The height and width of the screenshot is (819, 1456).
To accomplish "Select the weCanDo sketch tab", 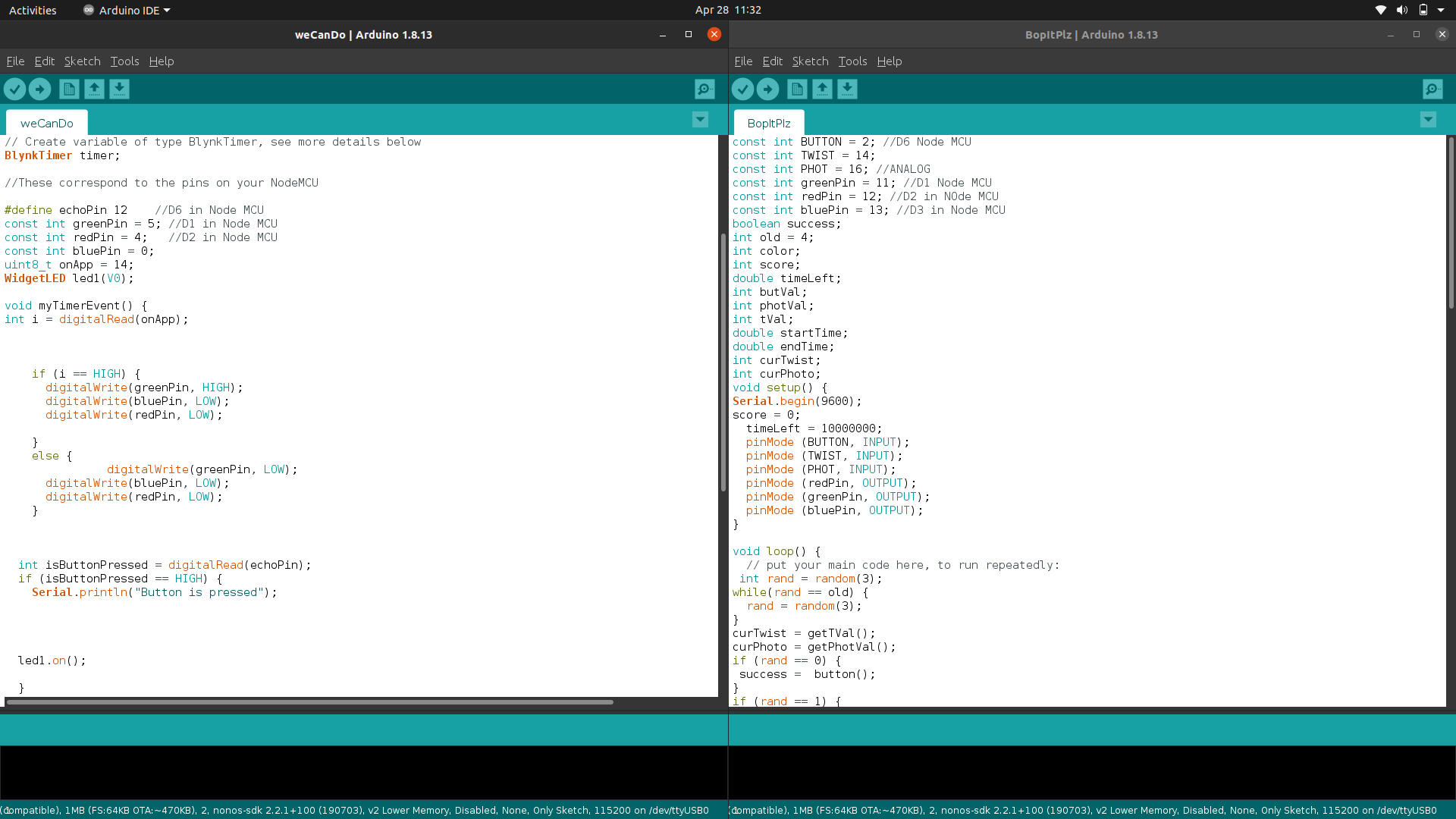I will 47,123.
